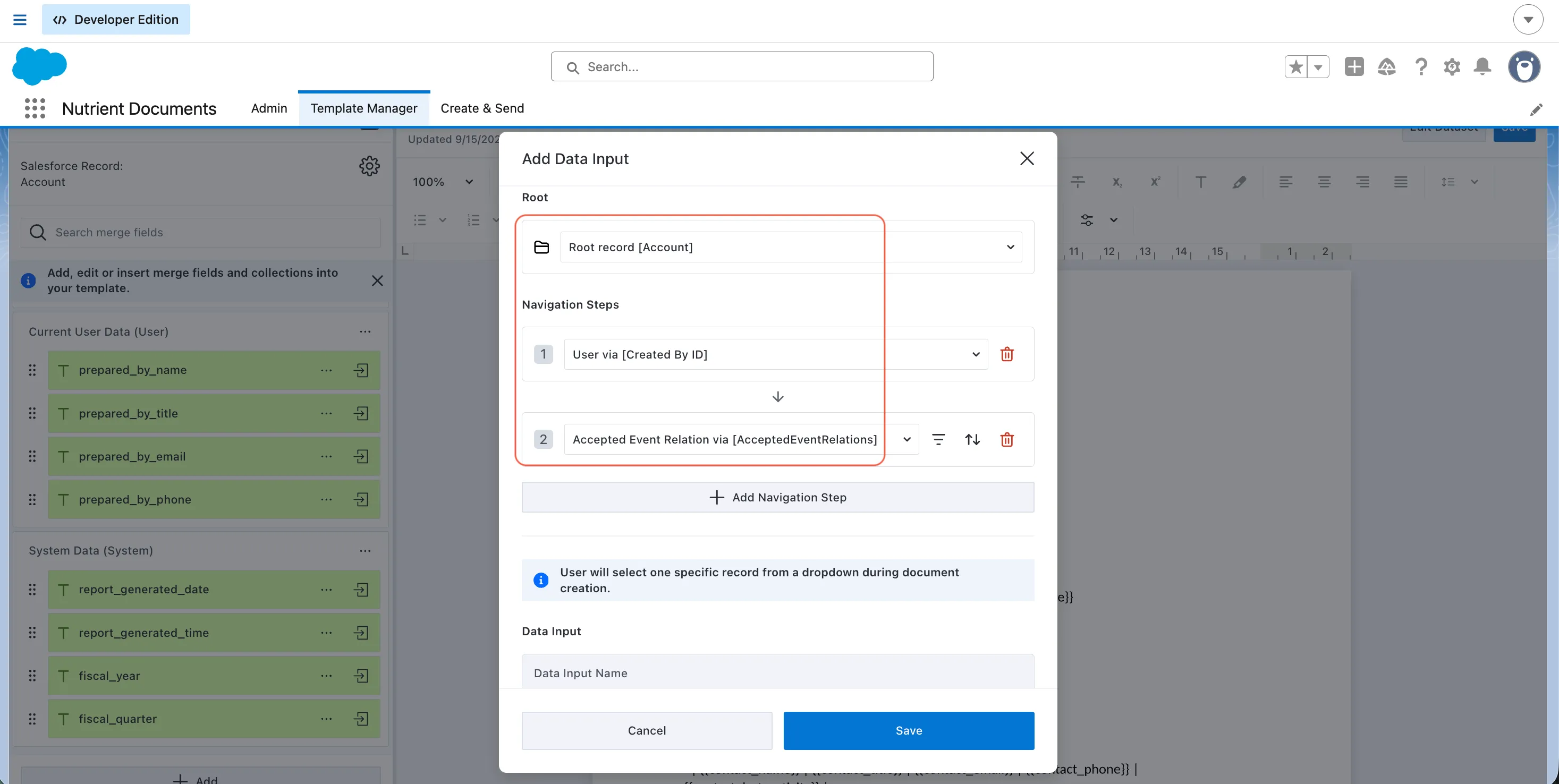Screen dimensions: 1559x784
Task: Click Developer Edition badge
Action: pos(116,19)
